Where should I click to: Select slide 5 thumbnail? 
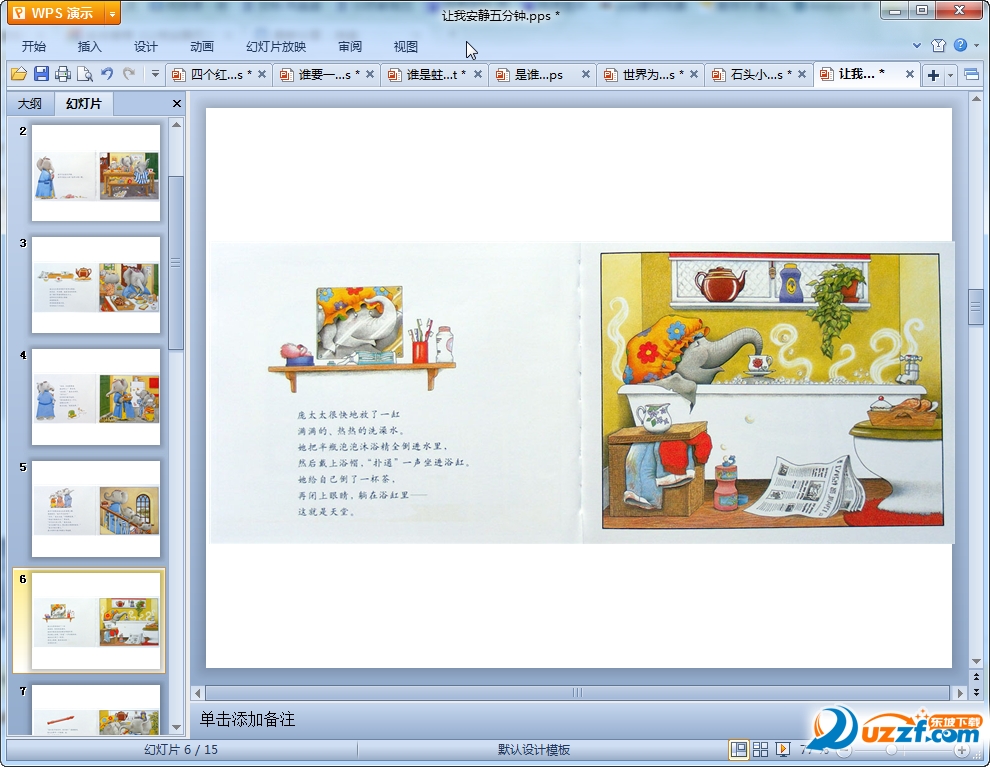pyautogui.click(x=96, y=509)
